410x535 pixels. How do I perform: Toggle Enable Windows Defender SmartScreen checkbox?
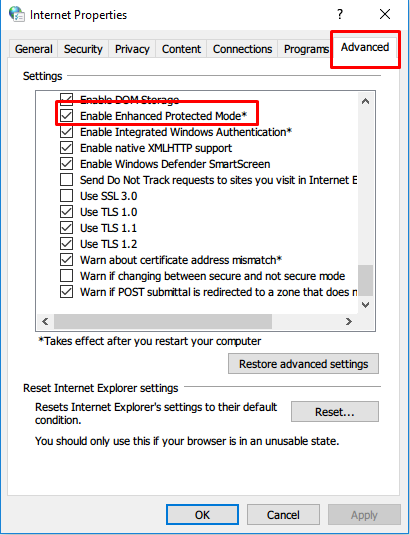click(x=67, y=164)
